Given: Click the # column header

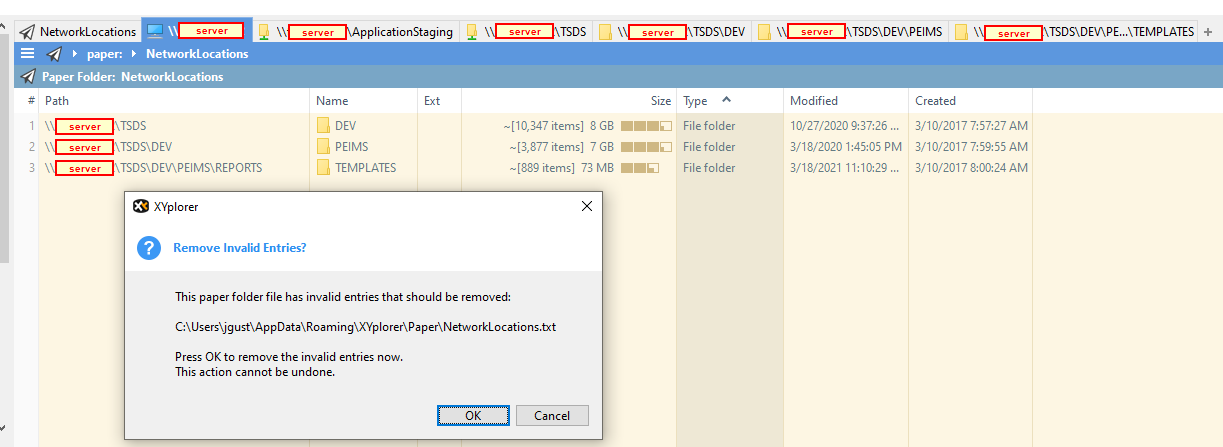Looking at the screenshot, I should click(30, 101).
